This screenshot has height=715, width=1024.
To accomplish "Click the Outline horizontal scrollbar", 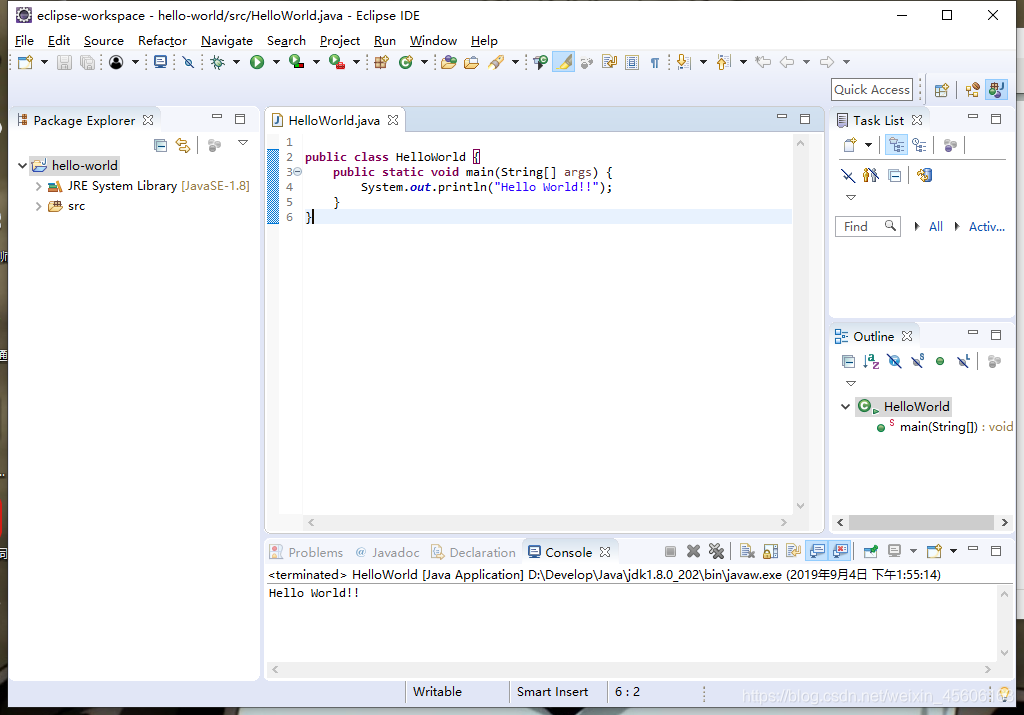I will pos(921,522).
